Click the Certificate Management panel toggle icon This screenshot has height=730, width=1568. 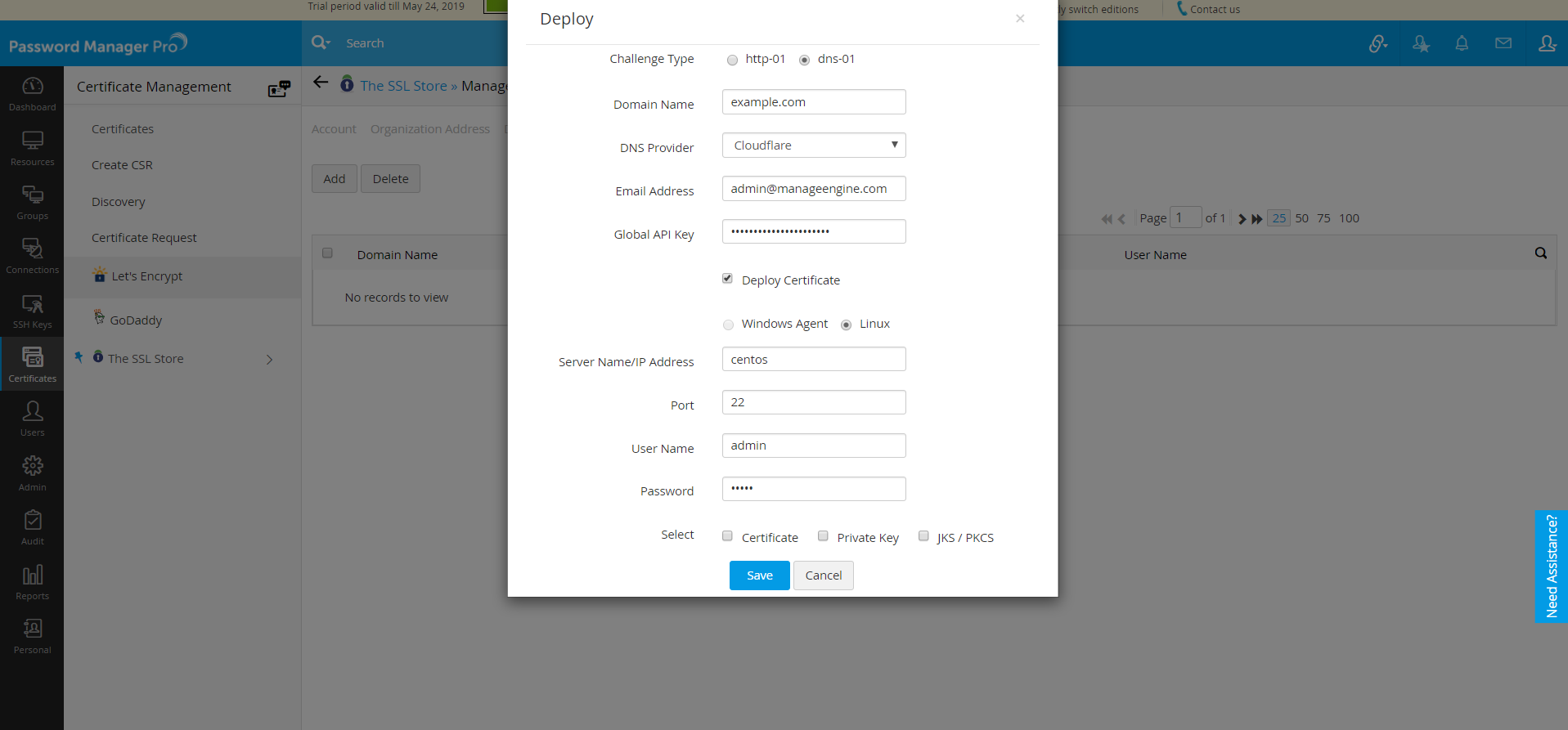[x=279, y=88]
